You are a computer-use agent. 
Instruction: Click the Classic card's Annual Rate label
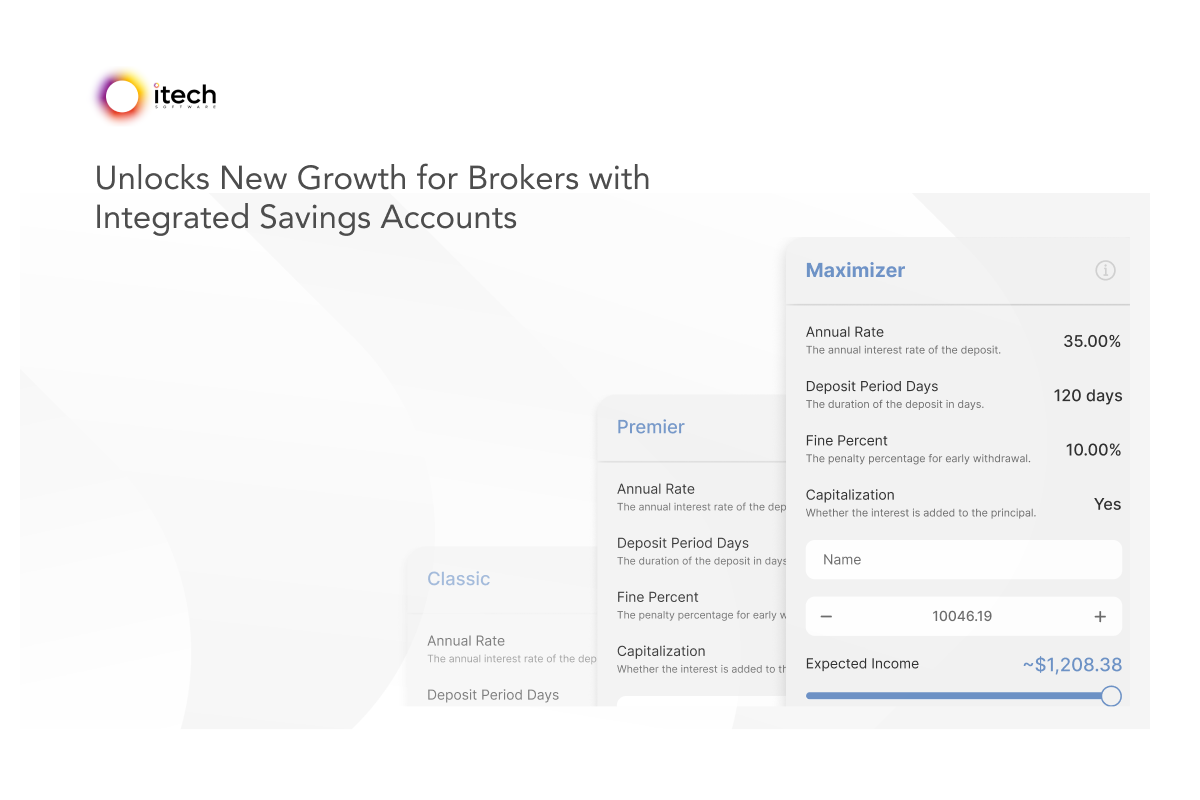pyautogui.click(x=466, y=641)
